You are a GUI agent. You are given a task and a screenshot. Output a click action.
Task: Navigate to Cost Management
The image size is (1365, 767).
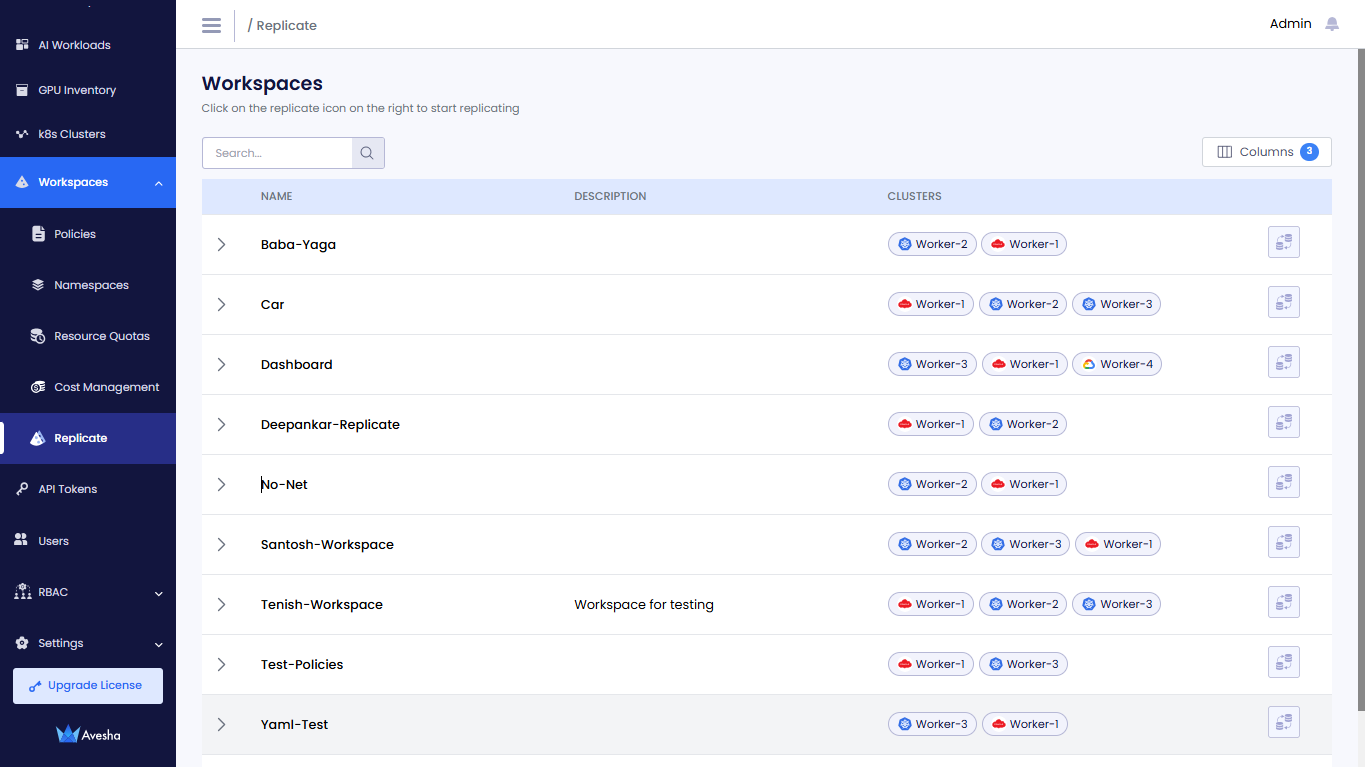click(106, 387)
